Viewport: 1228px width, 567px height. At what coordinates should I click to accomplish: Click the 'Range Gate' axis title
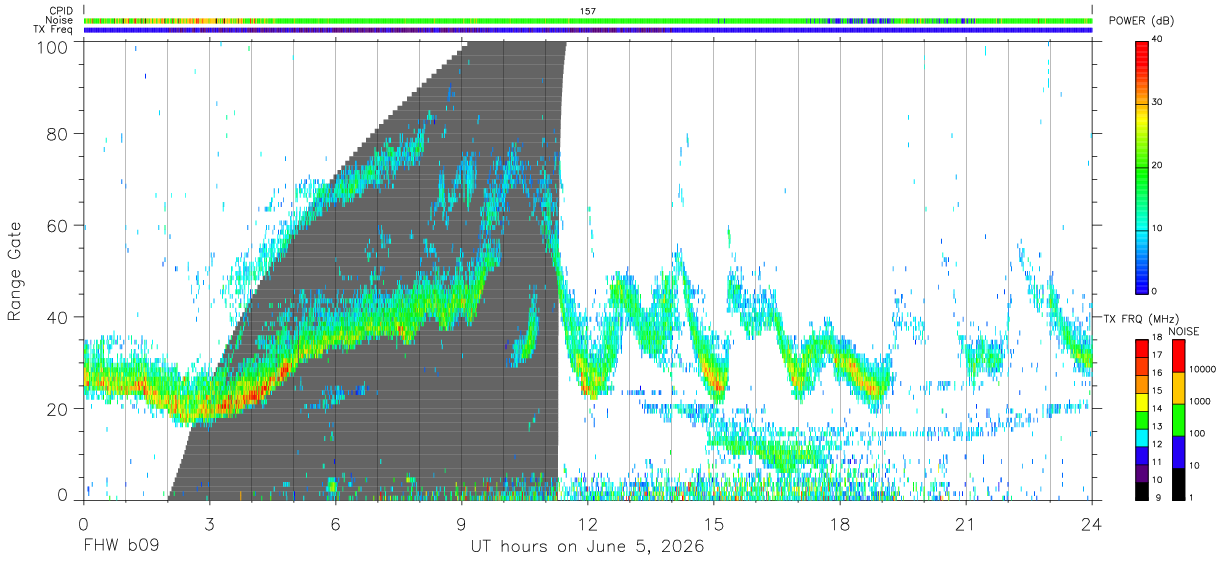[x=16, y=271]
